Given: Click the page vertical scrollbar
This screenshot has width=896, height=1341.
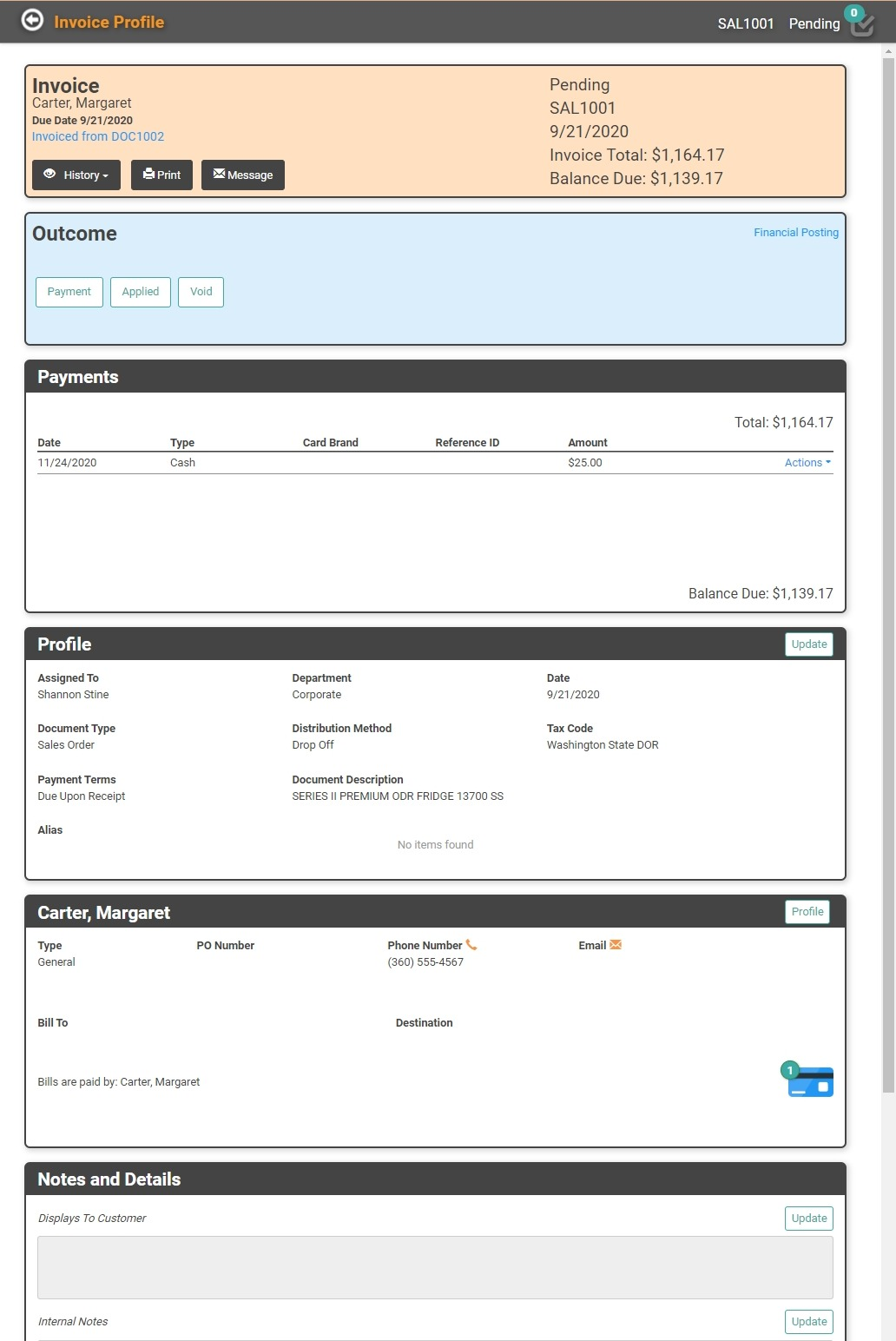Looking at the screenshot, I should (x=888, y=573).
